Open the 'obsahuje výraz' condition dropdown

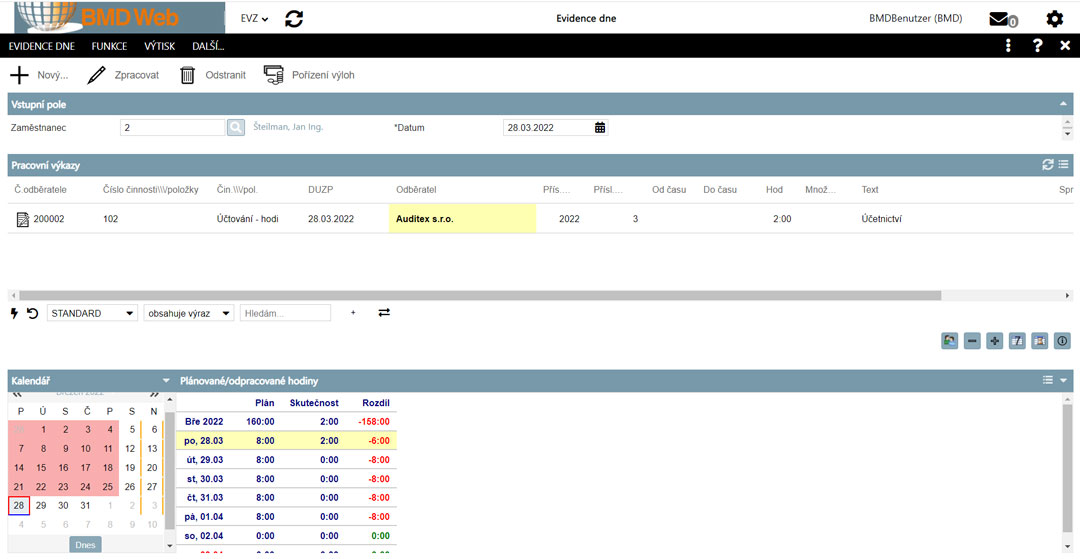(x=188, y=313)
